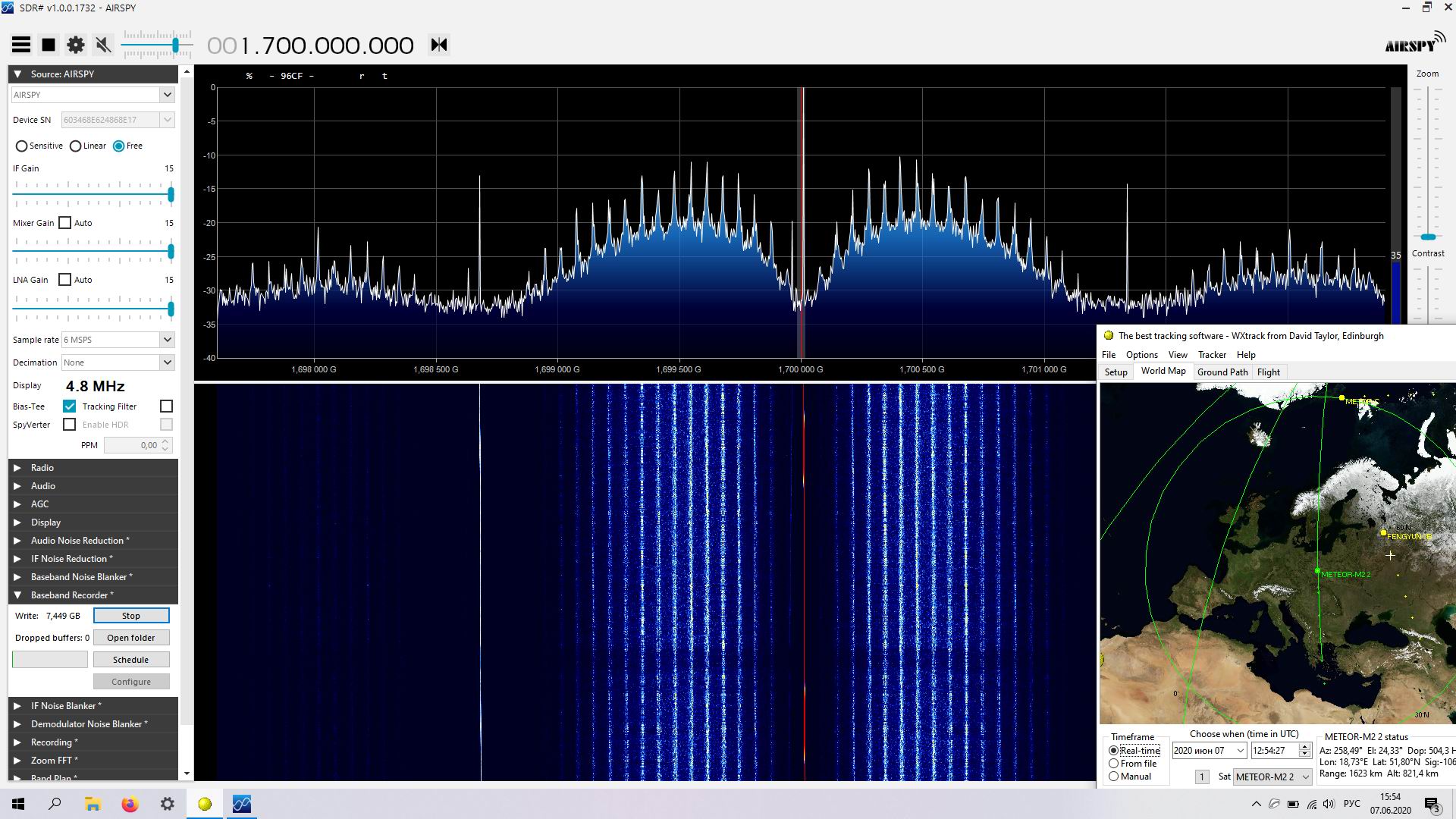Toggle the SpyVerter checkbox
The width and height of the screenshot is (1456, 819).
70,425
